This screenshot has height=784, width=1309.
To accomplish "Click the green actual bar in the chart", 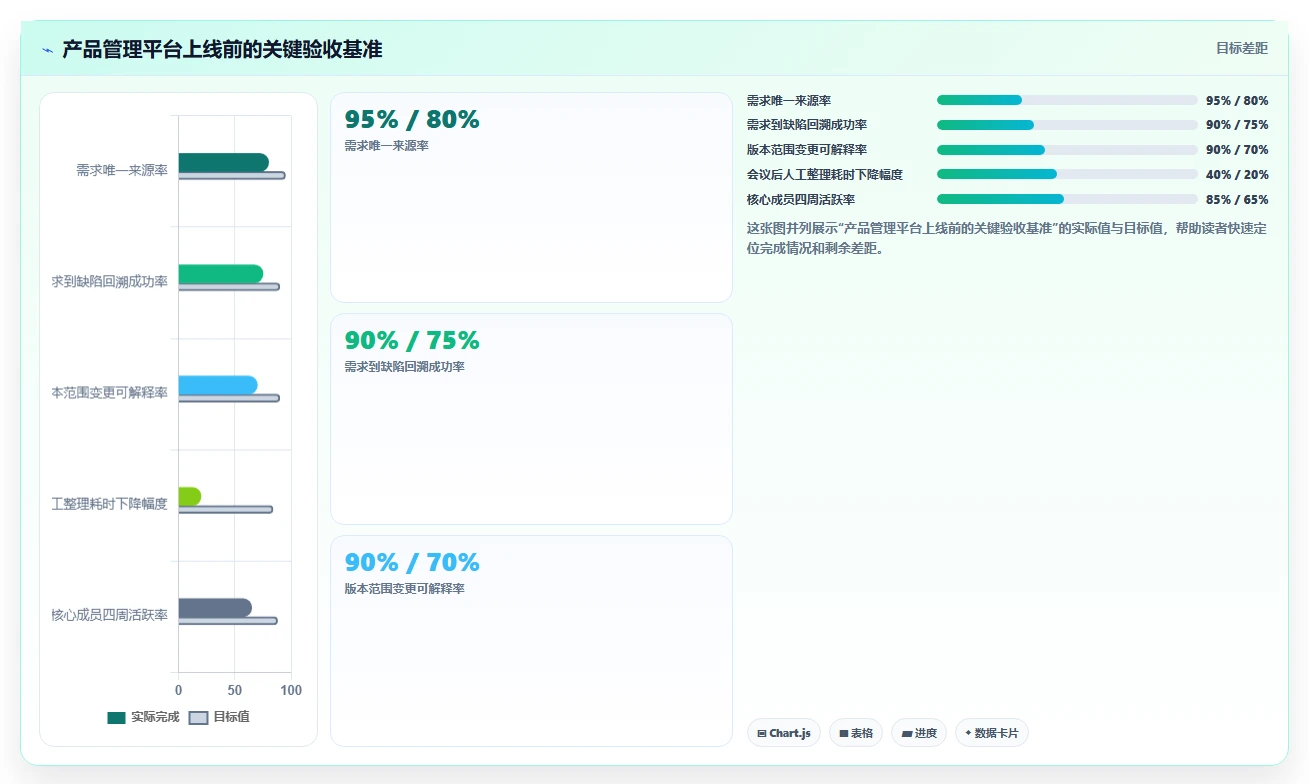I will 220,274.
